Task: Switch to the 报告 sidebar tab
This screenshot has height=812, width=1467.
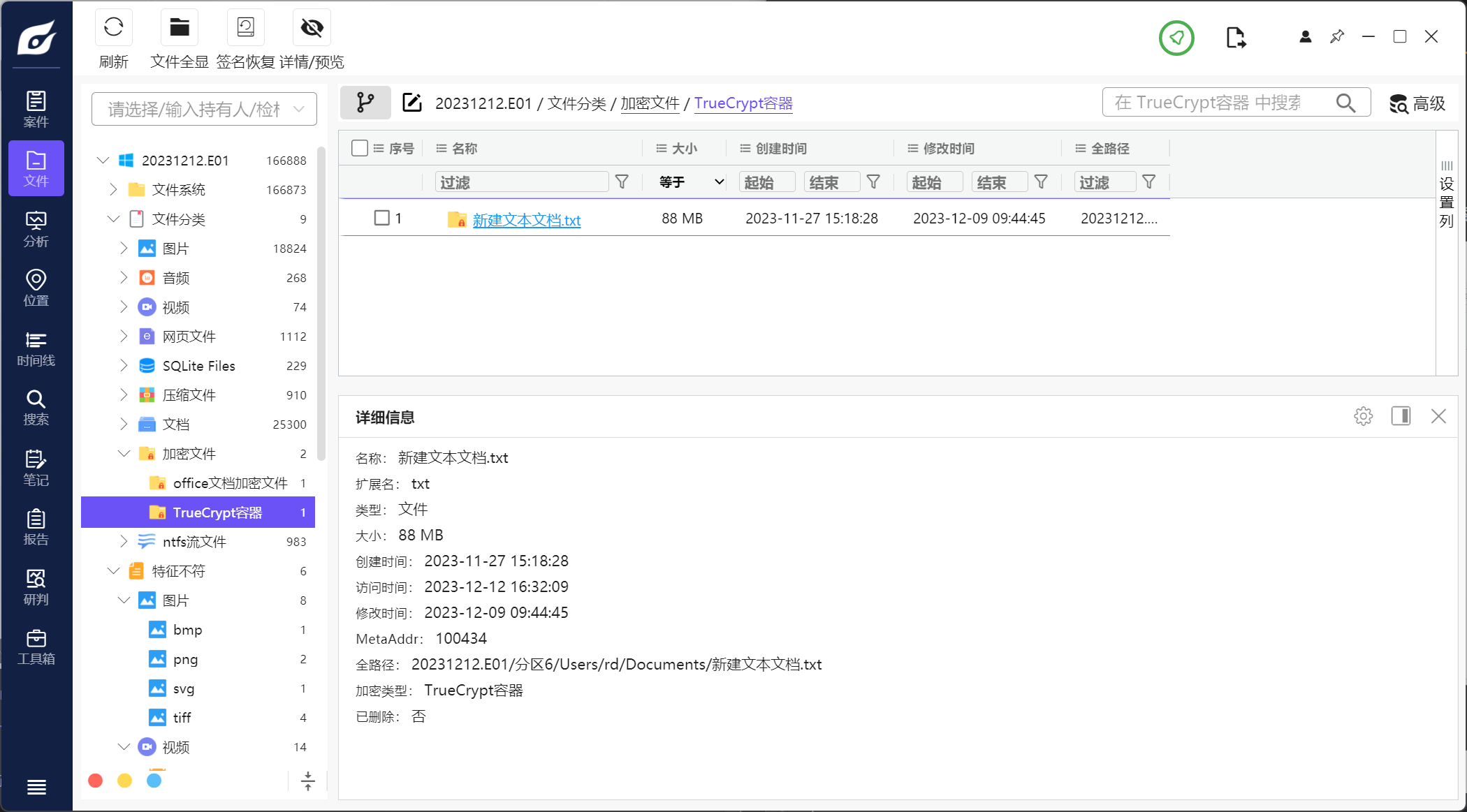Action: 36,528
